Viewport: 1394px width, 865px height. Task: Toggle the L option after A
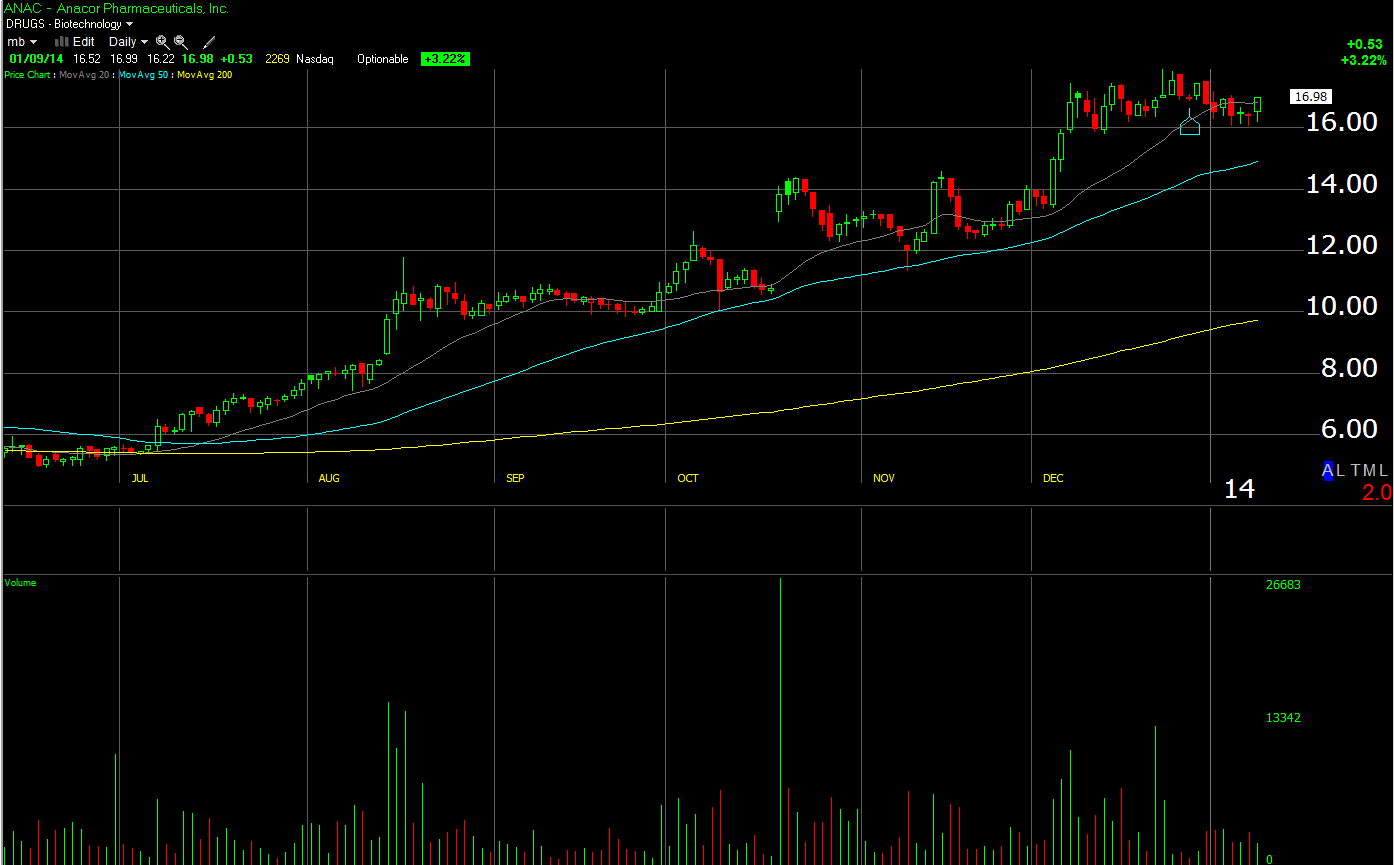point(1341,470)
